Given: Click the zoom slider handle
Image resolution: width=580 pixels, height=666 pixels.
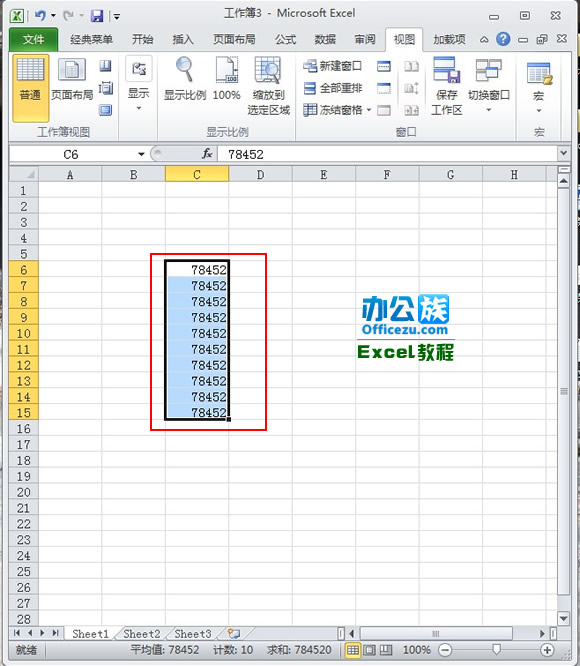Looking at the screenshot, I should tap(496, 649).
